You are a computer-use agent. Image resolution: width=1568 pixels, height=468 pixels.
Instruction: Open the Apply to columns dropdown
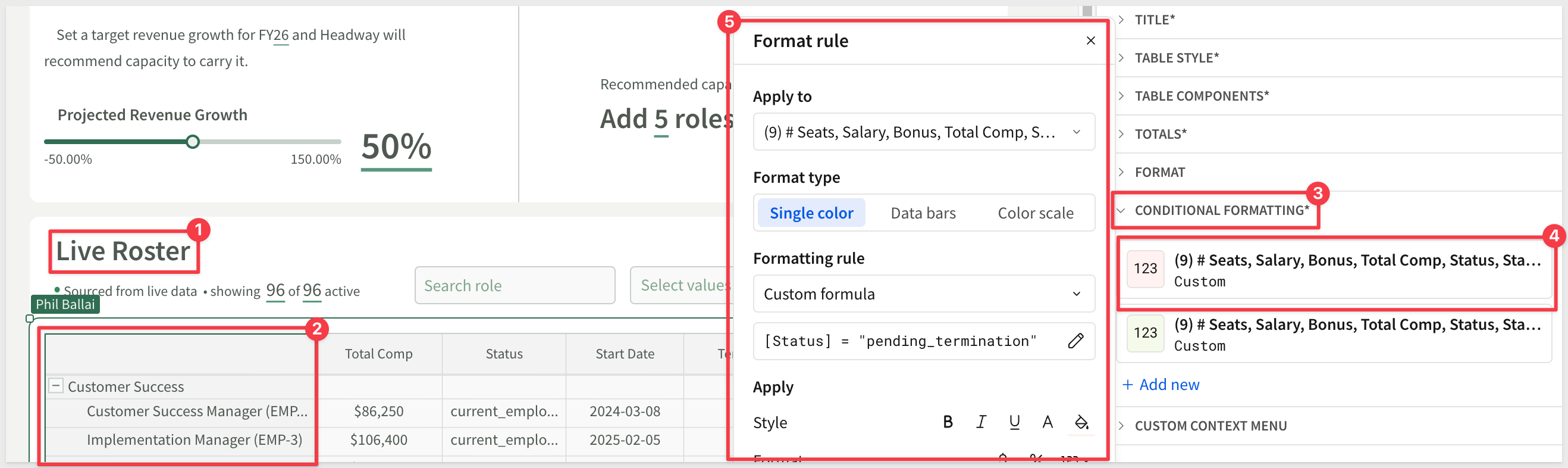coord(923,132)
